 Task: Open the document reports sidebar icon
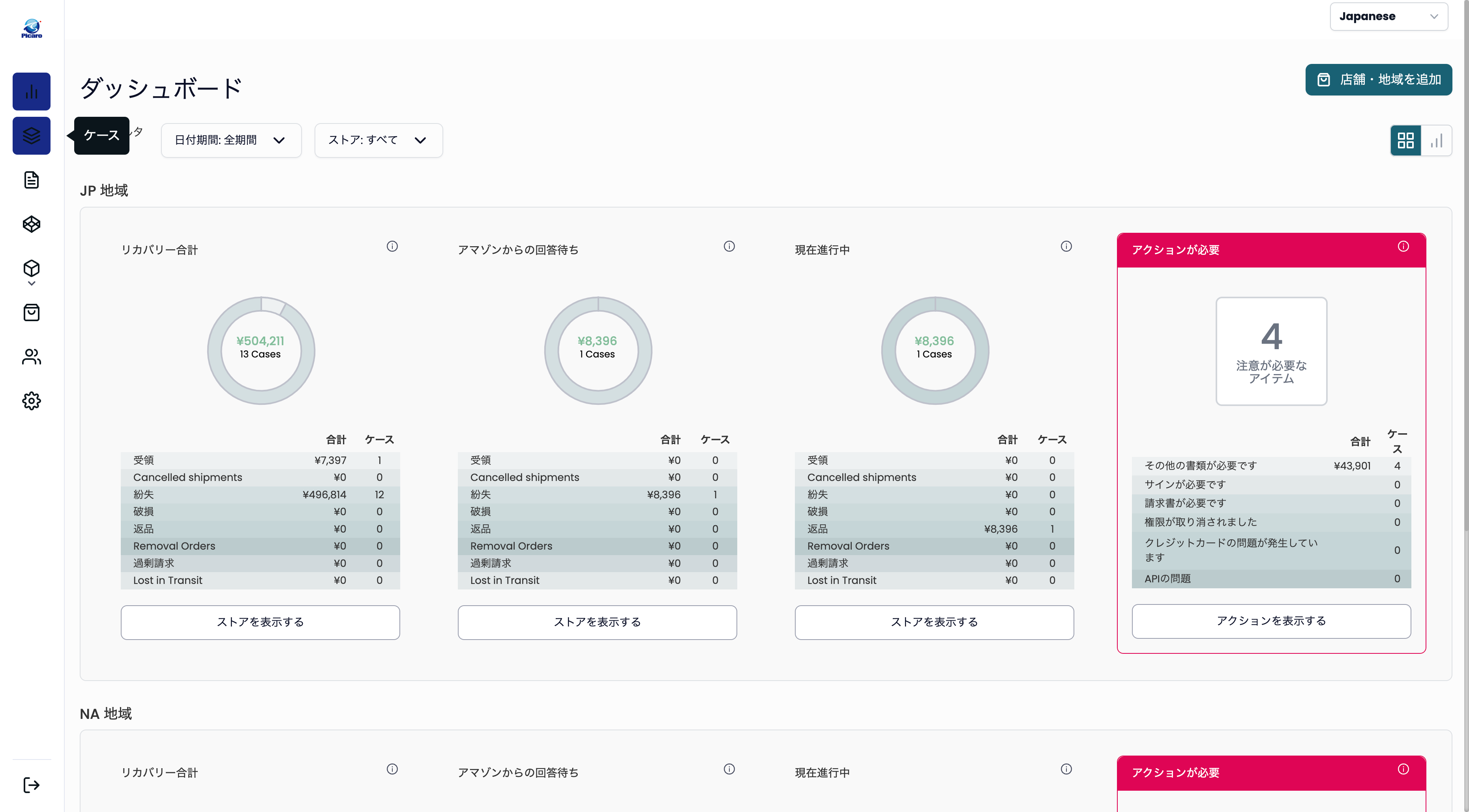pos(31,180)
